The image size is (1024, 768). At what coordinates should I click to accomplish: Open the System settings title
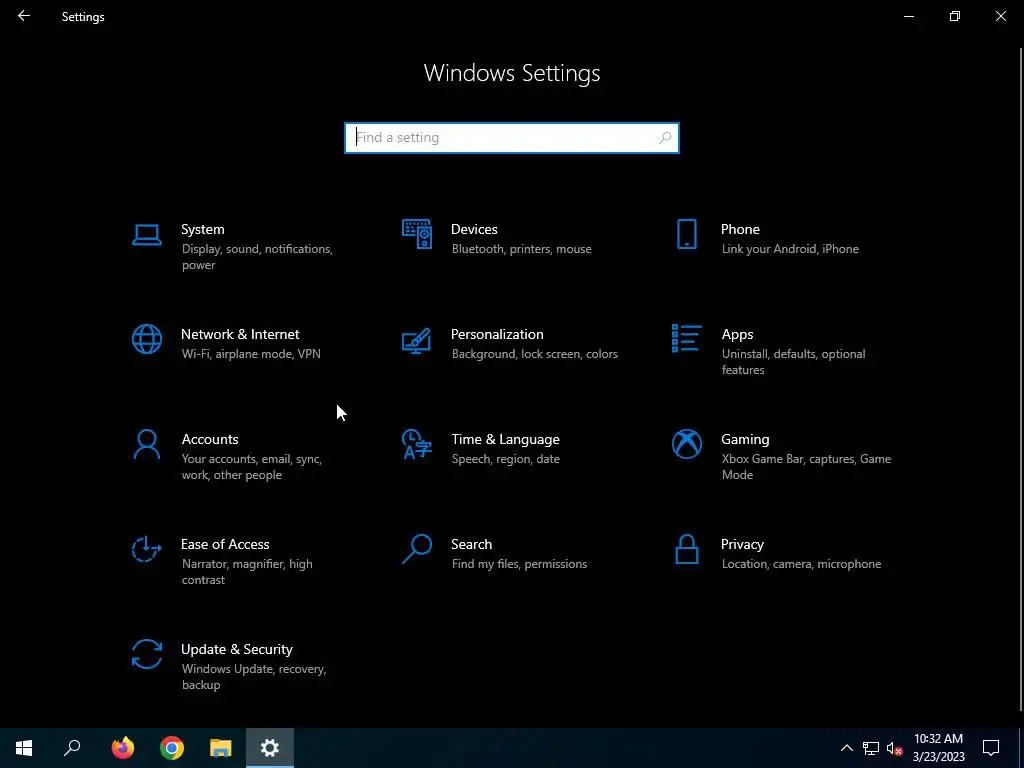(x=202, y=229)
